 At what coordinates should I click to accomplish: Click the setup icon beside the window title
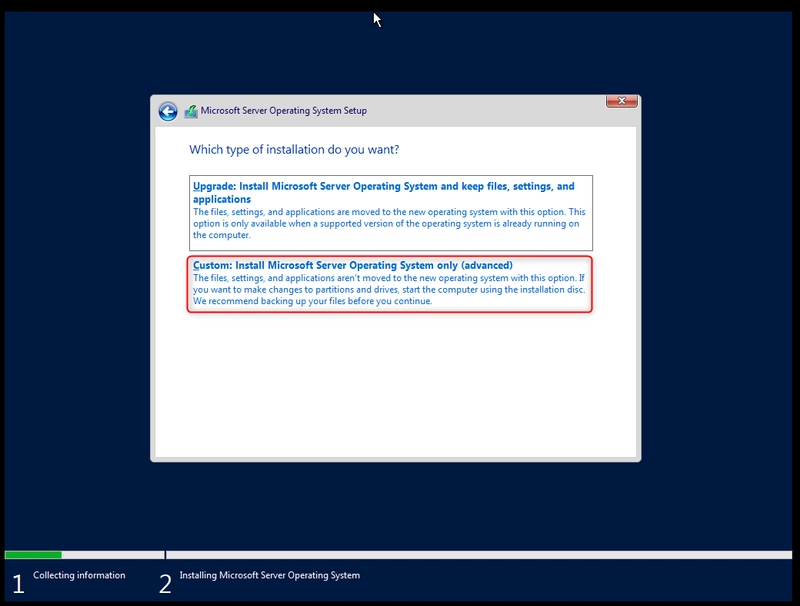pyautogui.click(x=191, y=111)
